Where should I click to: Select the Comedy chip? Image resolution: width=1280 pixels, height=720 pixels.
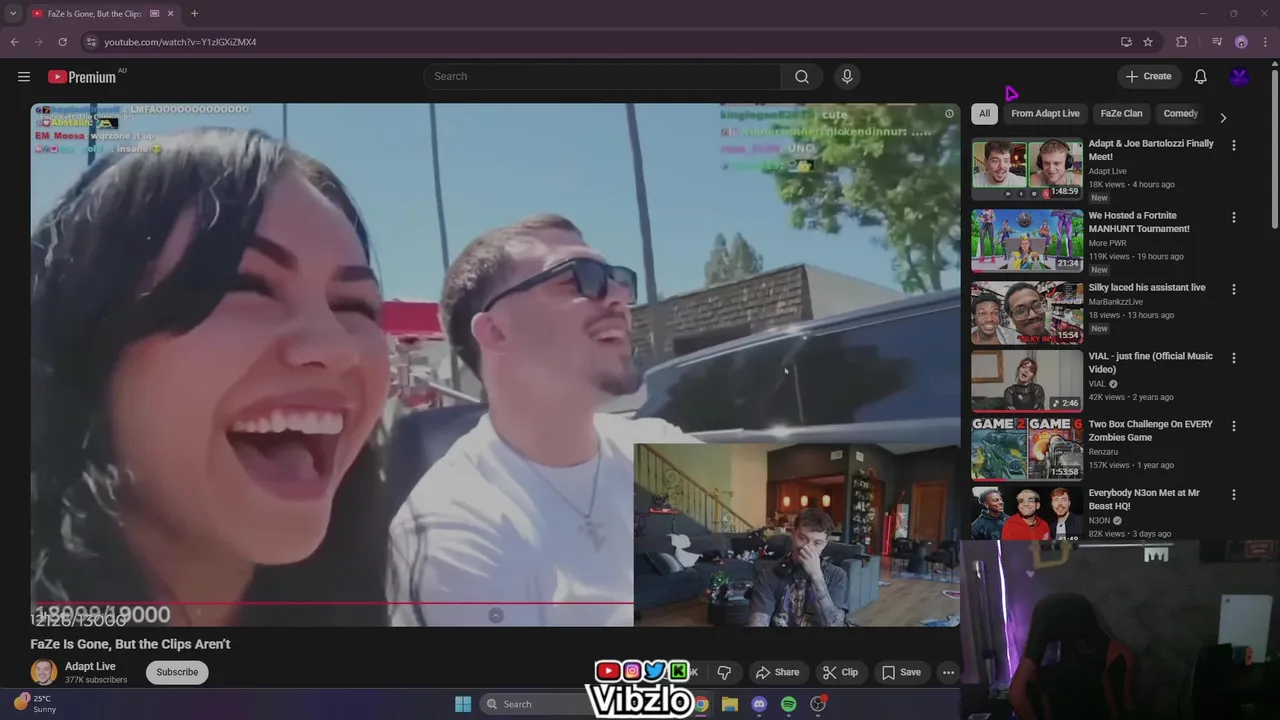coord(1181,113)
